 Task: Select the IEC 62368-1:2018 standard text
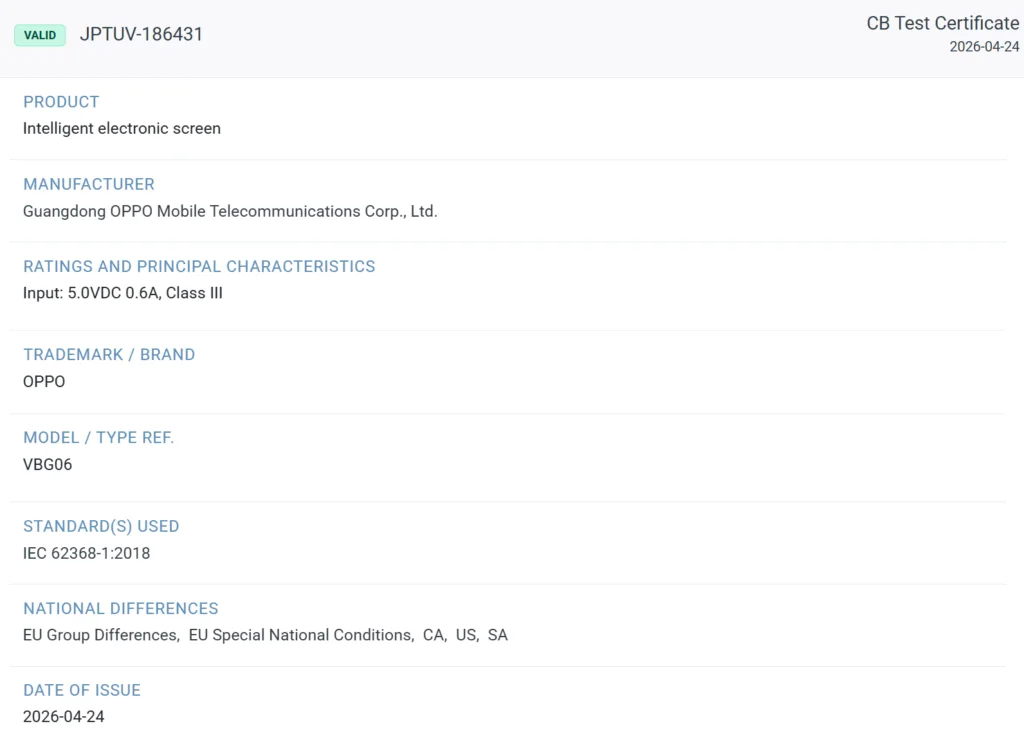click(x=87, y=553)
